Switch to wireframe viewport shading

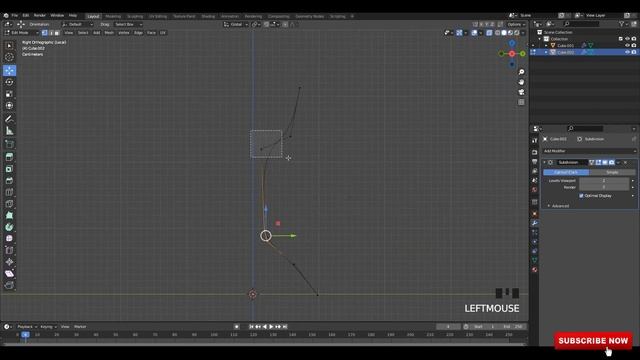pyautogui.click(x=498, y=33)
